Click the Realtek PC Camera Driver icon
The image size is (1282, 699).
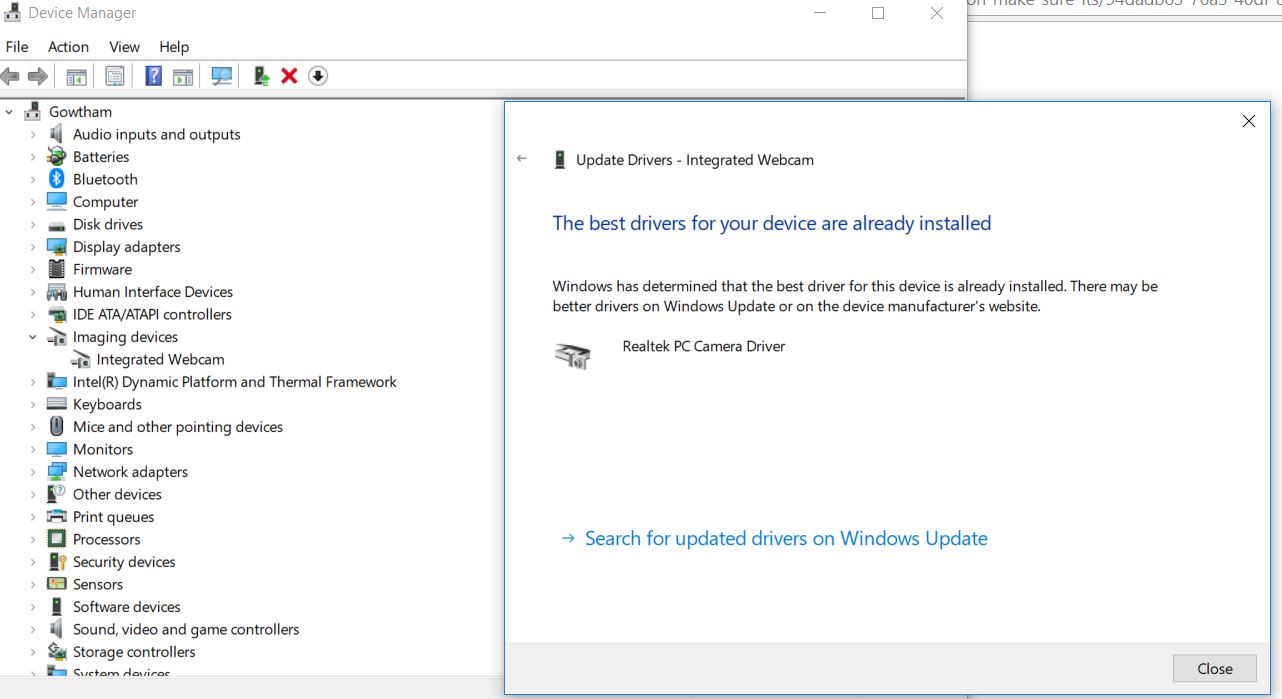click(x=573, y=355)
